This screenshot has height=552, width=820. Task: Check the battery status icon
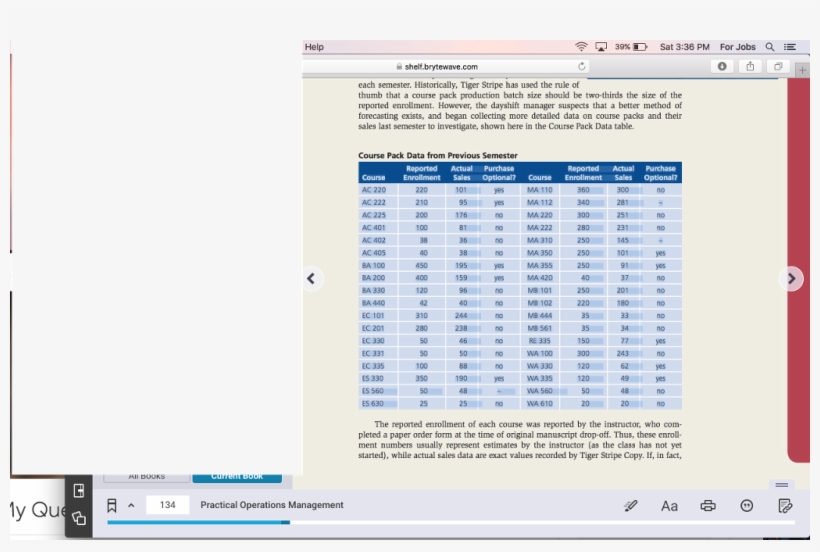coord(640,47)
